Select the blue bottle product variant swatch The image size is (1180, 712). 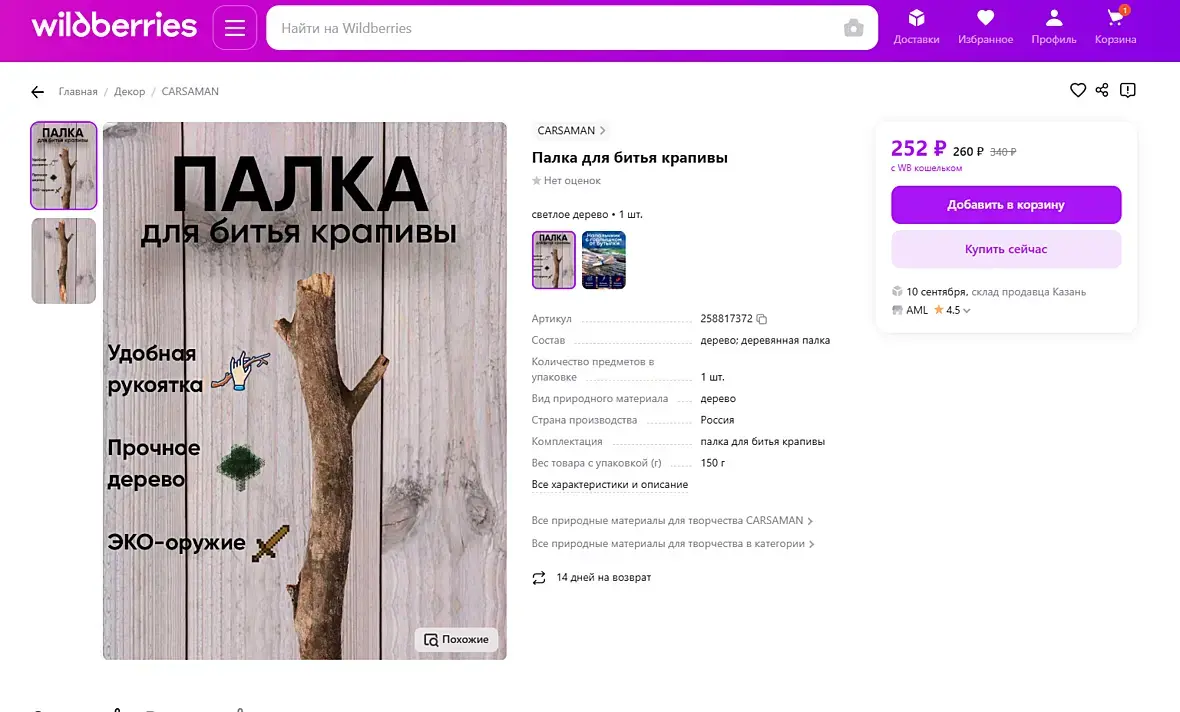click(604, 260)
